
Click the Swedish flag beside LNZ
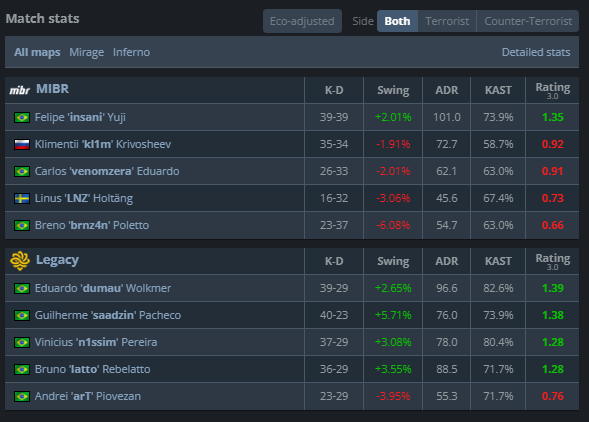pos(22,198)
